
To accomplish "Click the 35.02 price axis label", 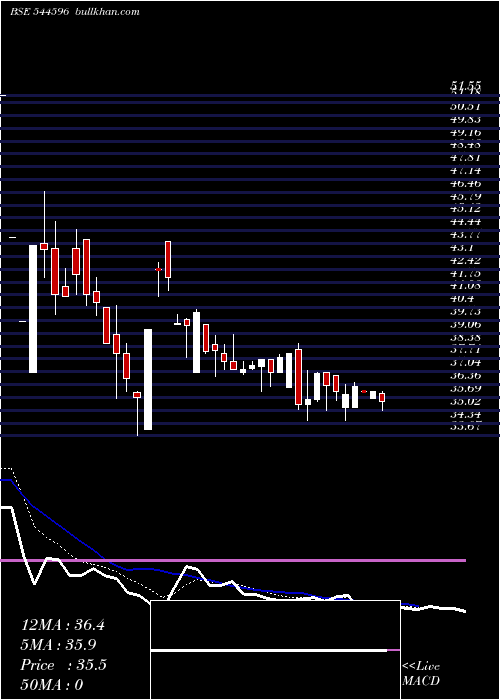I will coord(466,402).
